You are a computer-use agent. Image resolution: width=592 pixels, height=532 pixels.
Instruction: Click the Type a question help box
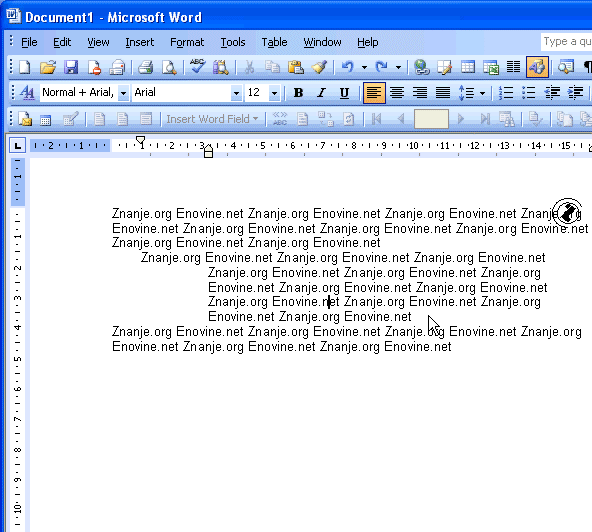coord(566,42)
